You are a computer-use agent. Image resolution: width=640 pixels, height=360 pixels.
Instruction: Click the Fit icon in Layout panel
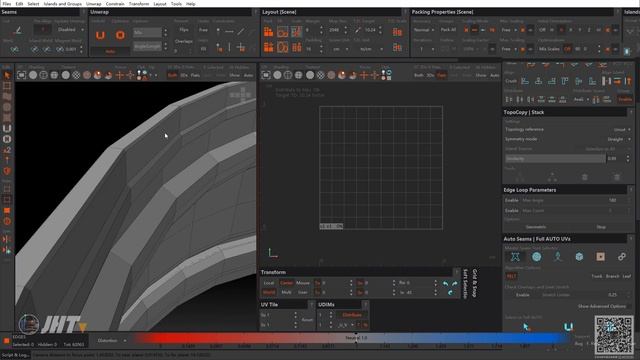282,31
